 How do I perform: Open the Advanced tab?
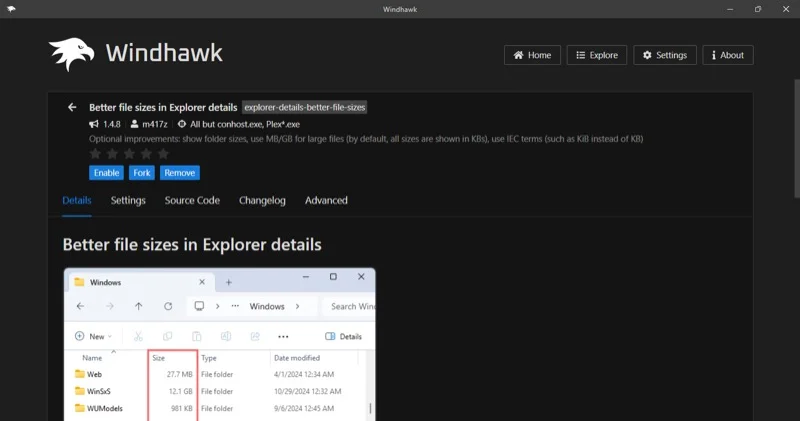pyautogui.click(x=326, y=200)
